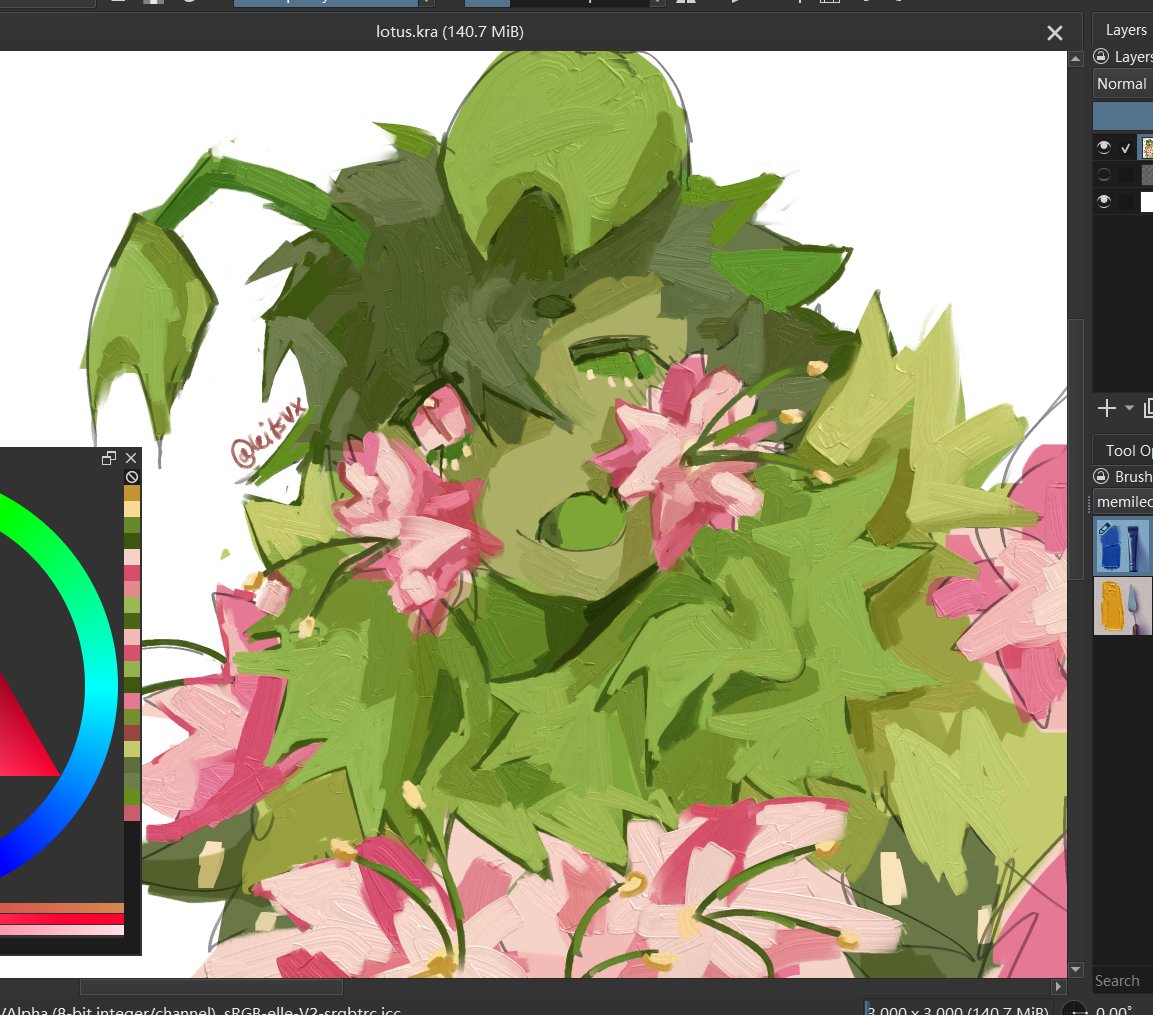Hide the top painted layer
The image size is (1153, 1015).
(x=1104, y=147)
